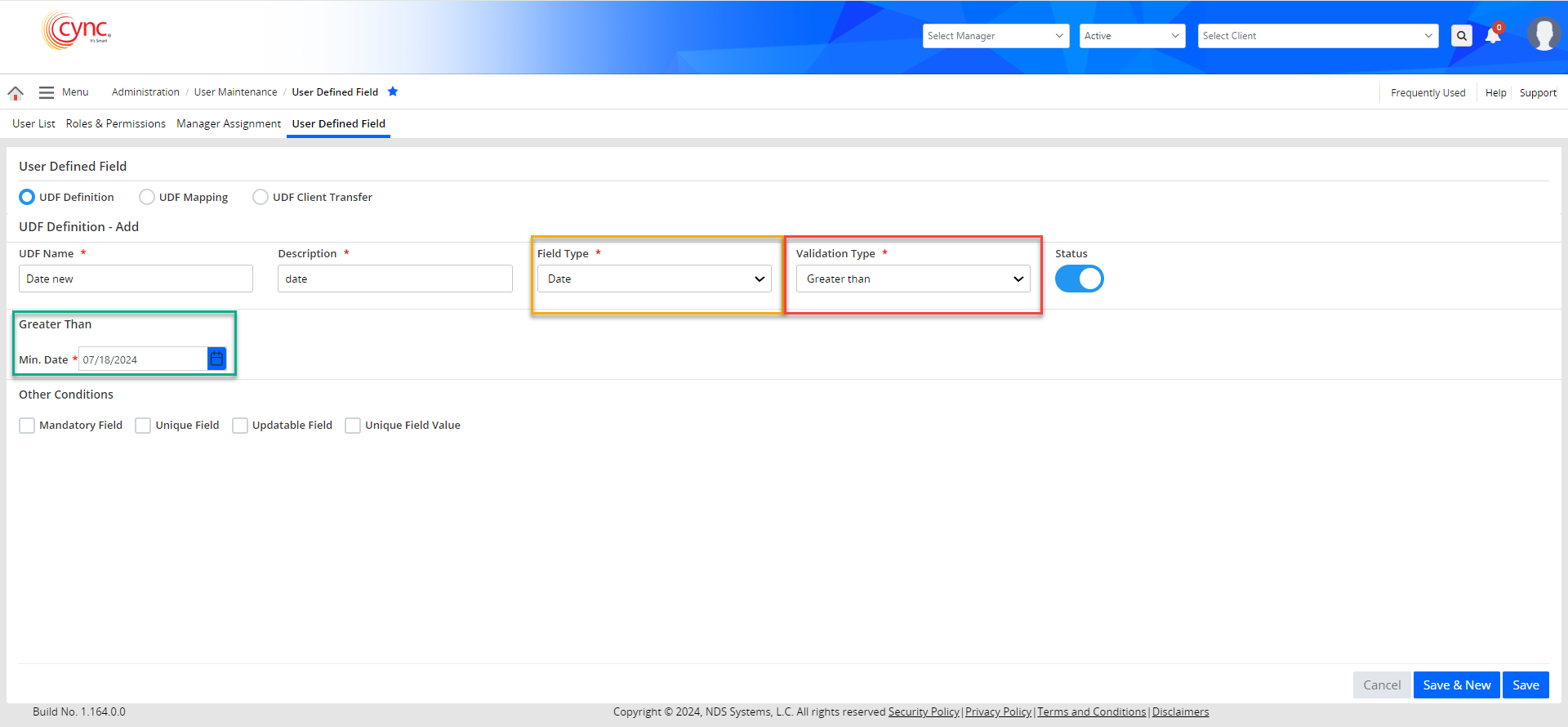Image resolution: width=1568 pixels, height=727 pixels.
Task: Open notifications bell icon
Action: pyautogui.click(x=1493, y=36)
